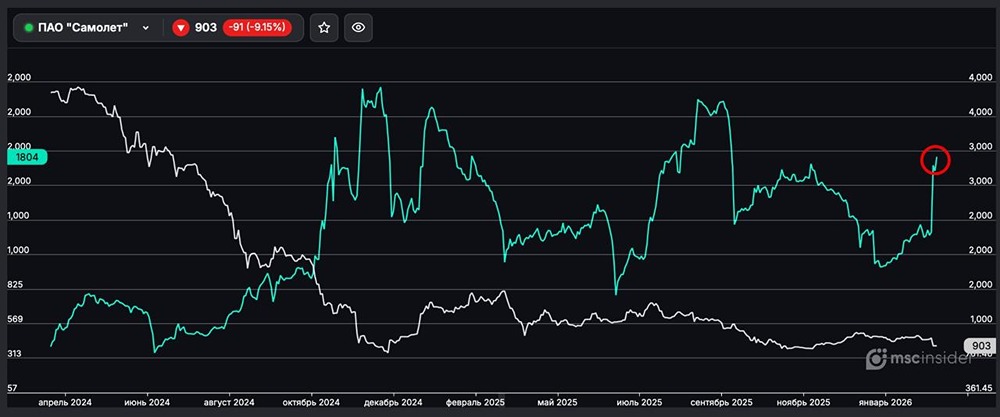
Task: Click the -91 (-9.15%) change badge
Action: [x=257, y=28]
